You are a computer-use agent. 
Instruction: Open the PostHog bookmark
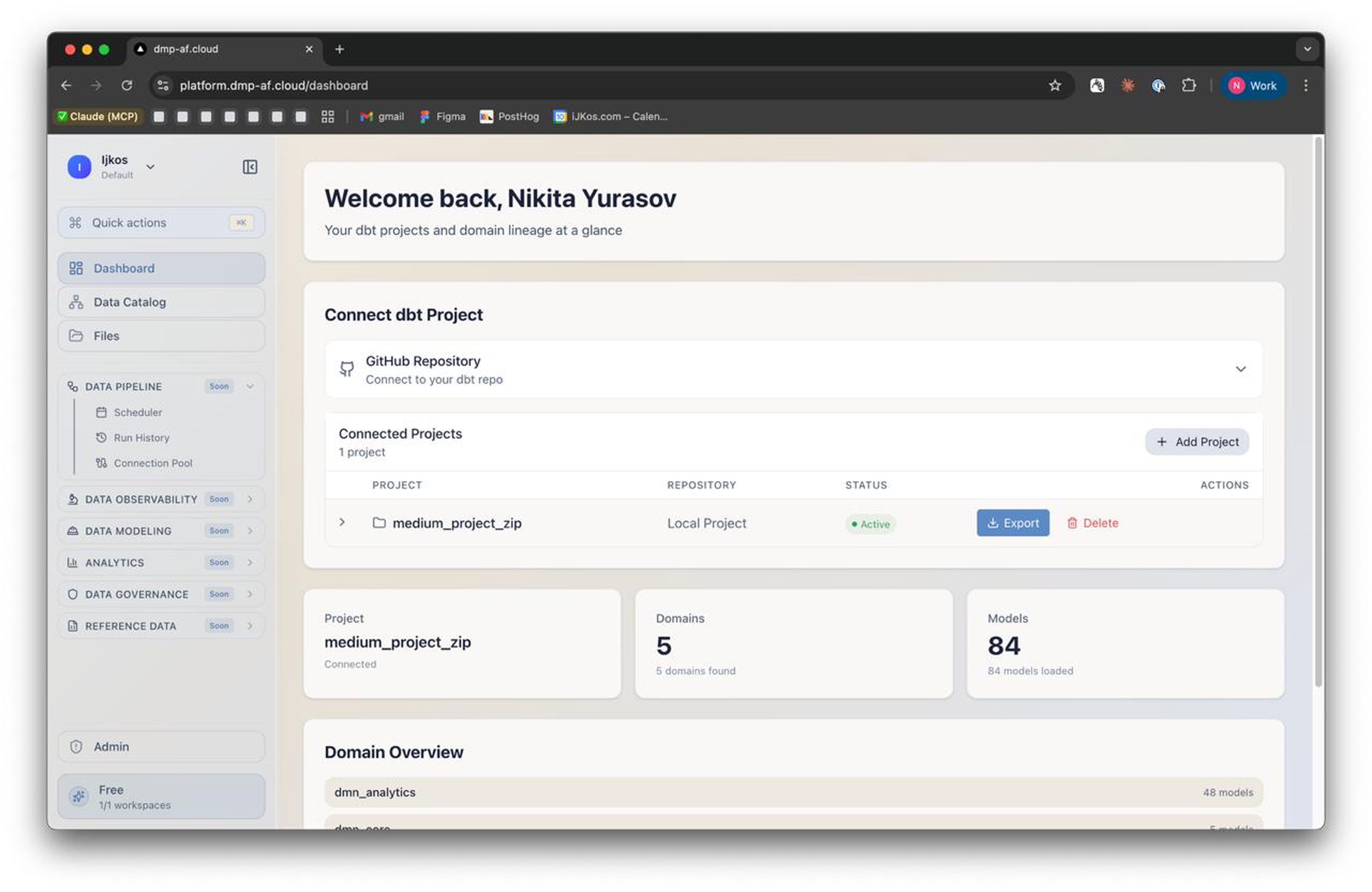point(510,117)
